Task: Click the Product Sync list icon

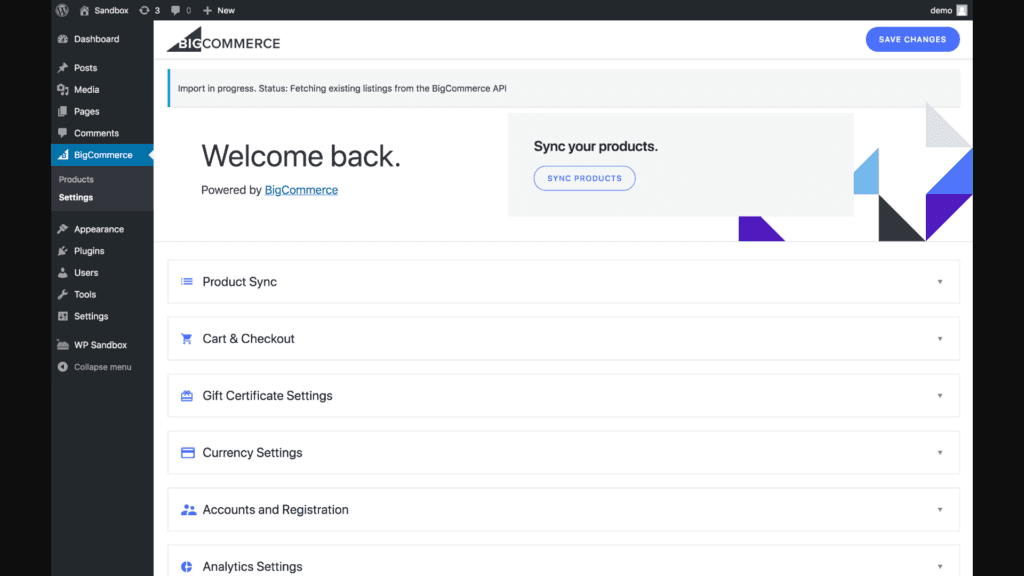Action: click(187, 281)
